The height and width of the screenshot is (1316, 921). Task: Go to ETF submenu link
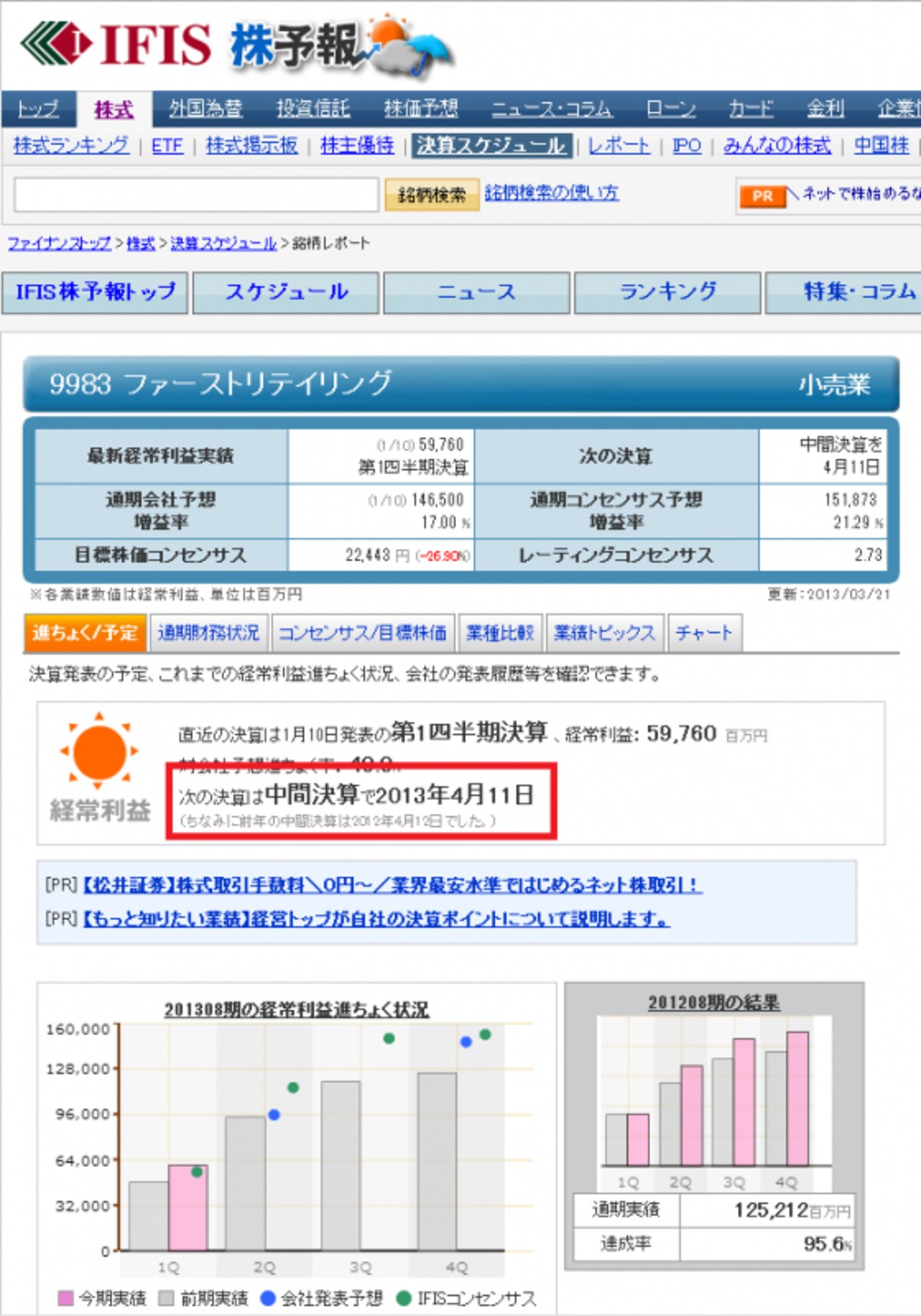click(167, 145)
